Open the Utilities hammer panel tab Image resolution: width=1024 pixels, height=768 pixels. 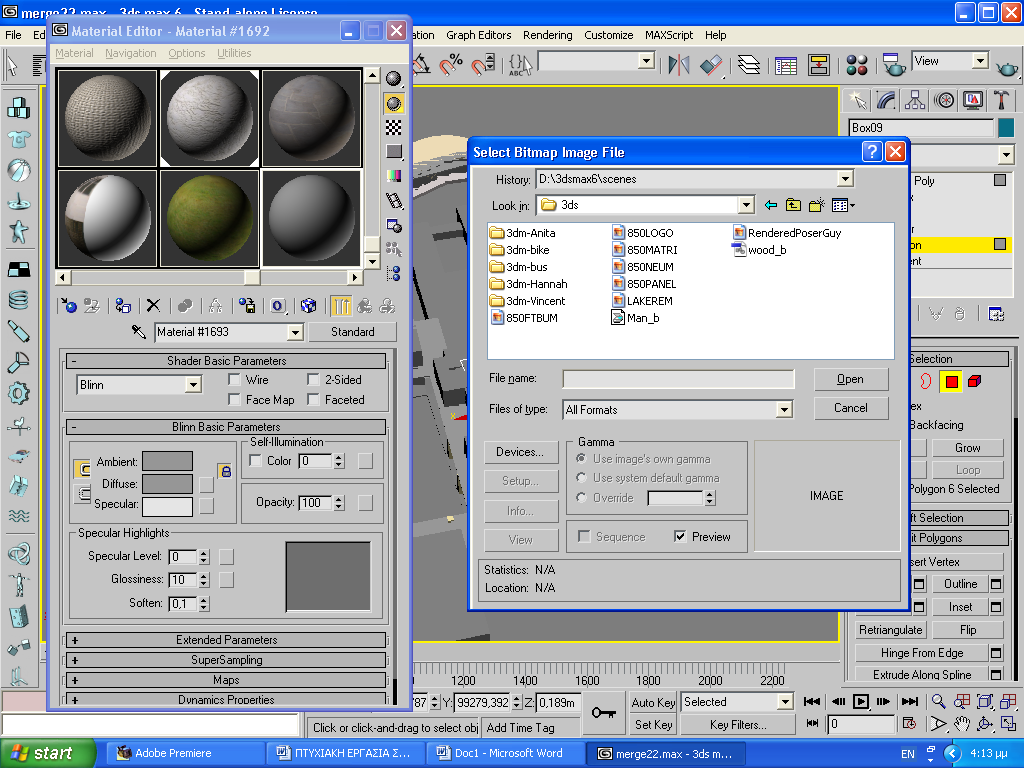point(1001,100)
